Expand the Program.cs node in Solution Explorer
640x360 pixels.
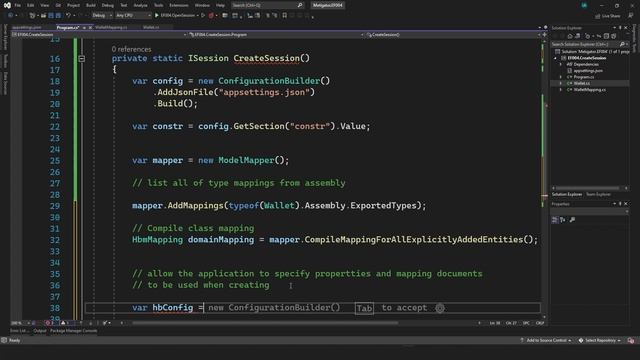560,77
